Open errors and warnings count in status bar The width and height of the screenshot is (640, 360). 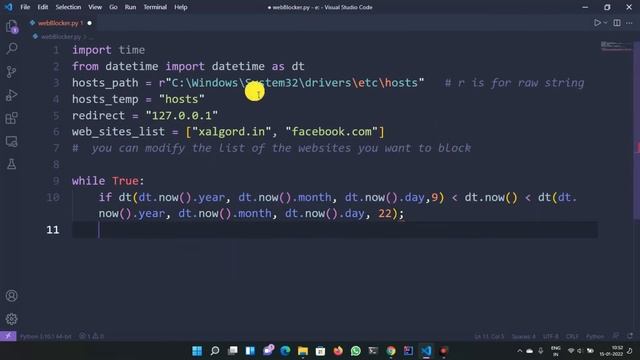[91, 337]
